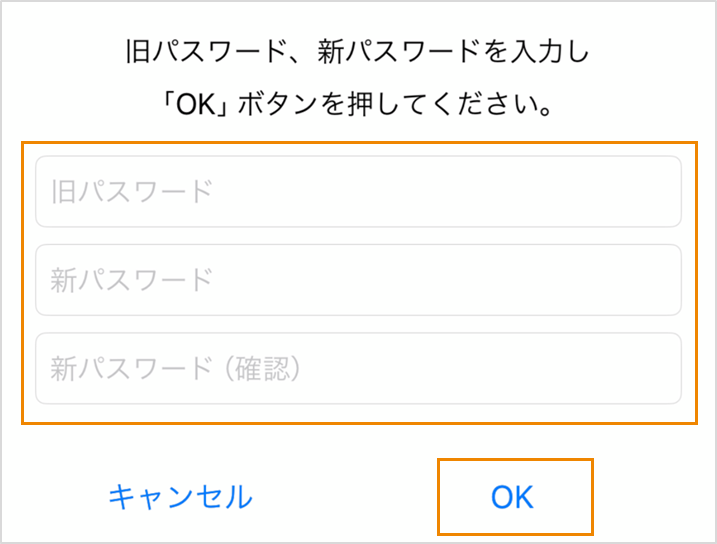717x544 pixels.
Task: Select the first field labeled 旧パスワード
Action: pyautogui.click(x=358, y=191)
